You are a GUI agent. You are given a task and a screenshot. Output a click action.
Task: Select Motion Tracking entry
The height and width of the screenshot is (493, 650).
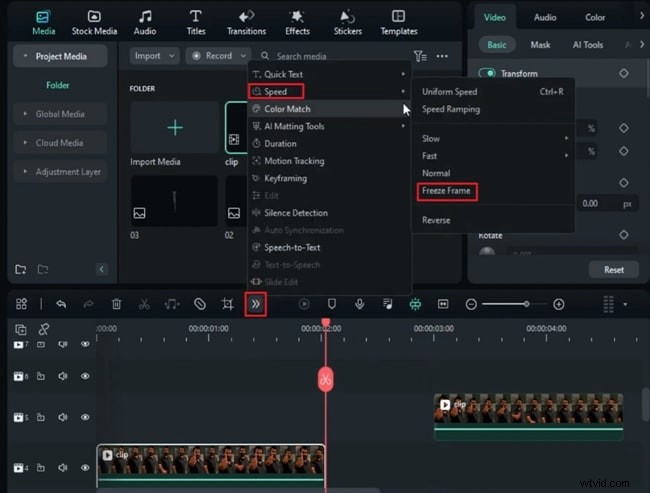(294, 161)
